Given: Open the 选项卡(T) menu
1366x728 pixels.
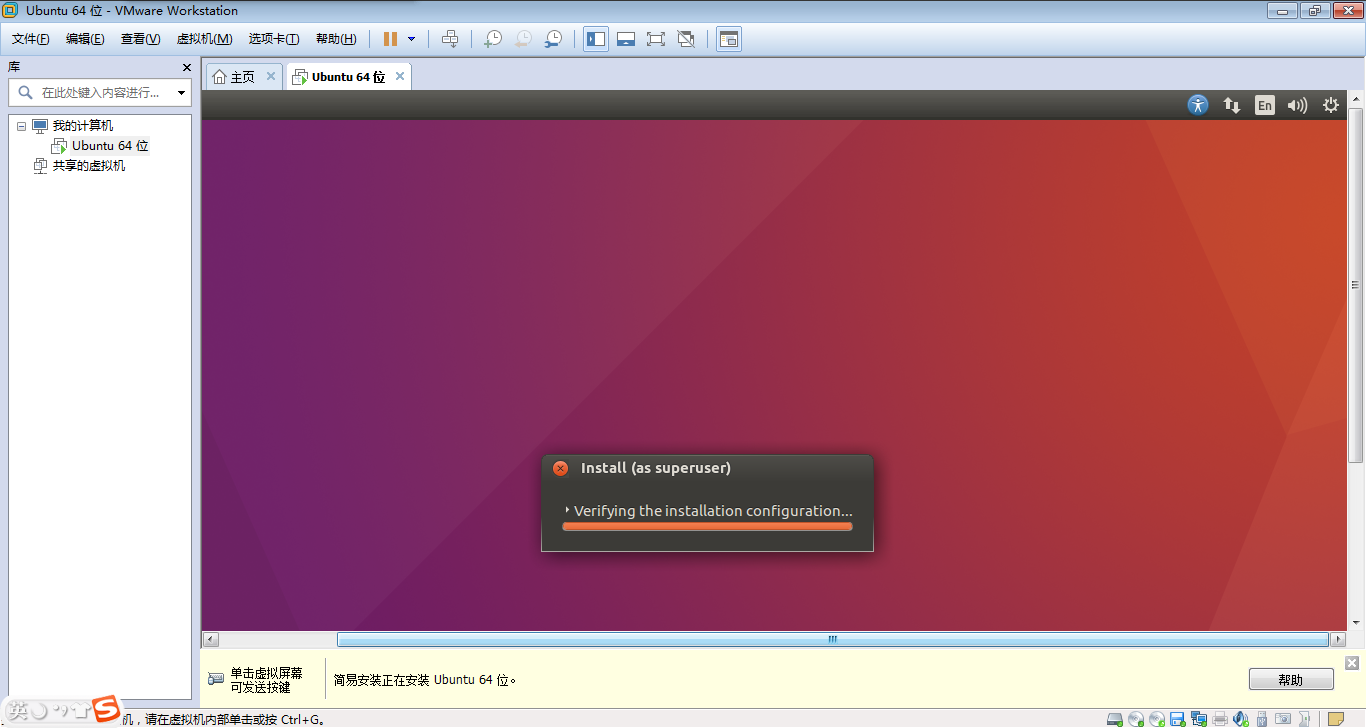Looking at the screenshot, I should 274,39.
